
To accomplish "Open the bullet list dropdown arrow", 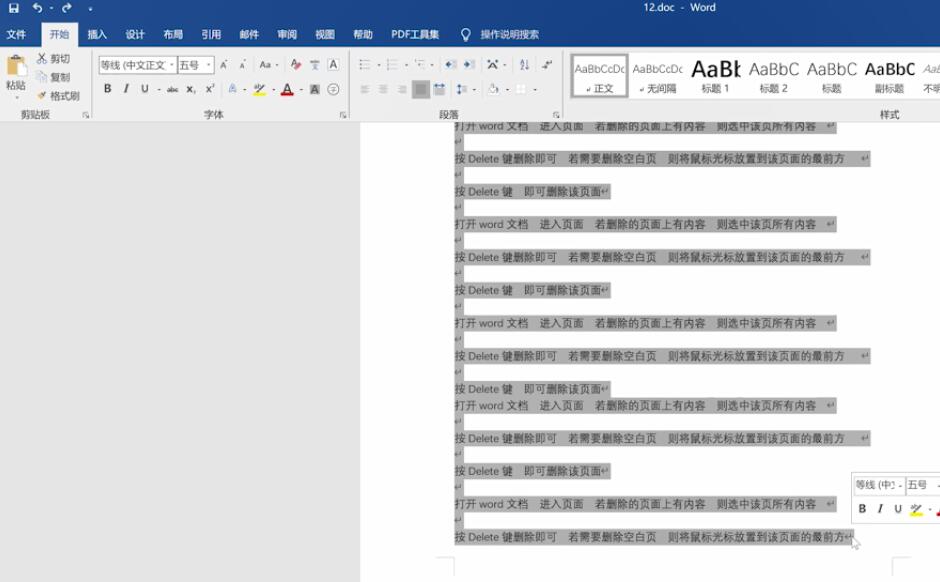I will [379, 65].
